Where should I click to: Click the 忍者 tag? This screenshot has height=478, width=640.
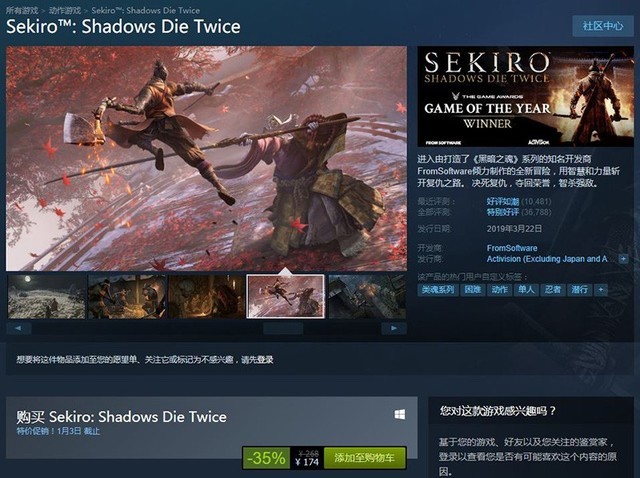pyautogui.click(x=553, y=290)
